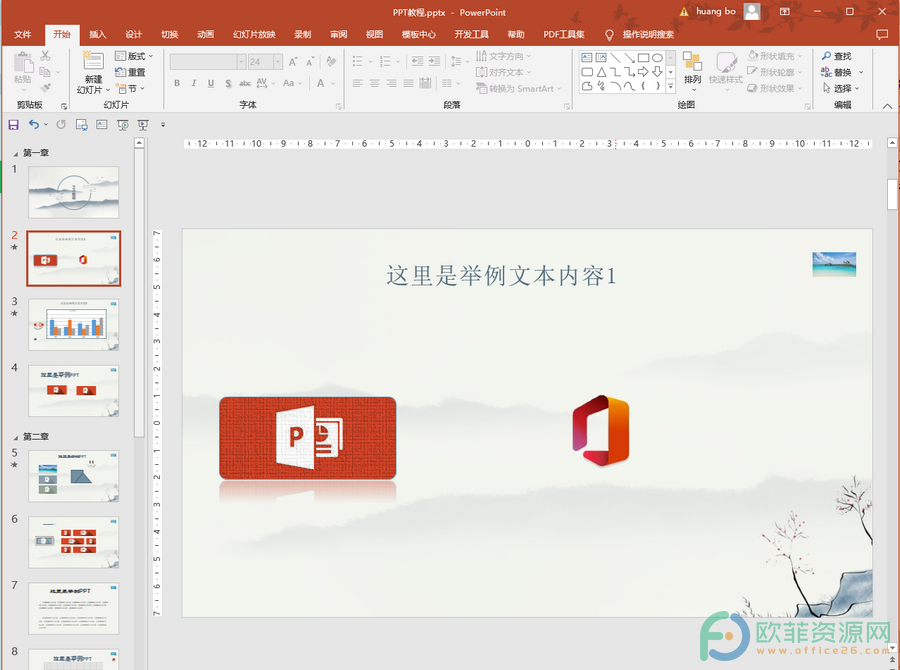
Task: Decrease list indent level
Action: [x=417, y=61]
